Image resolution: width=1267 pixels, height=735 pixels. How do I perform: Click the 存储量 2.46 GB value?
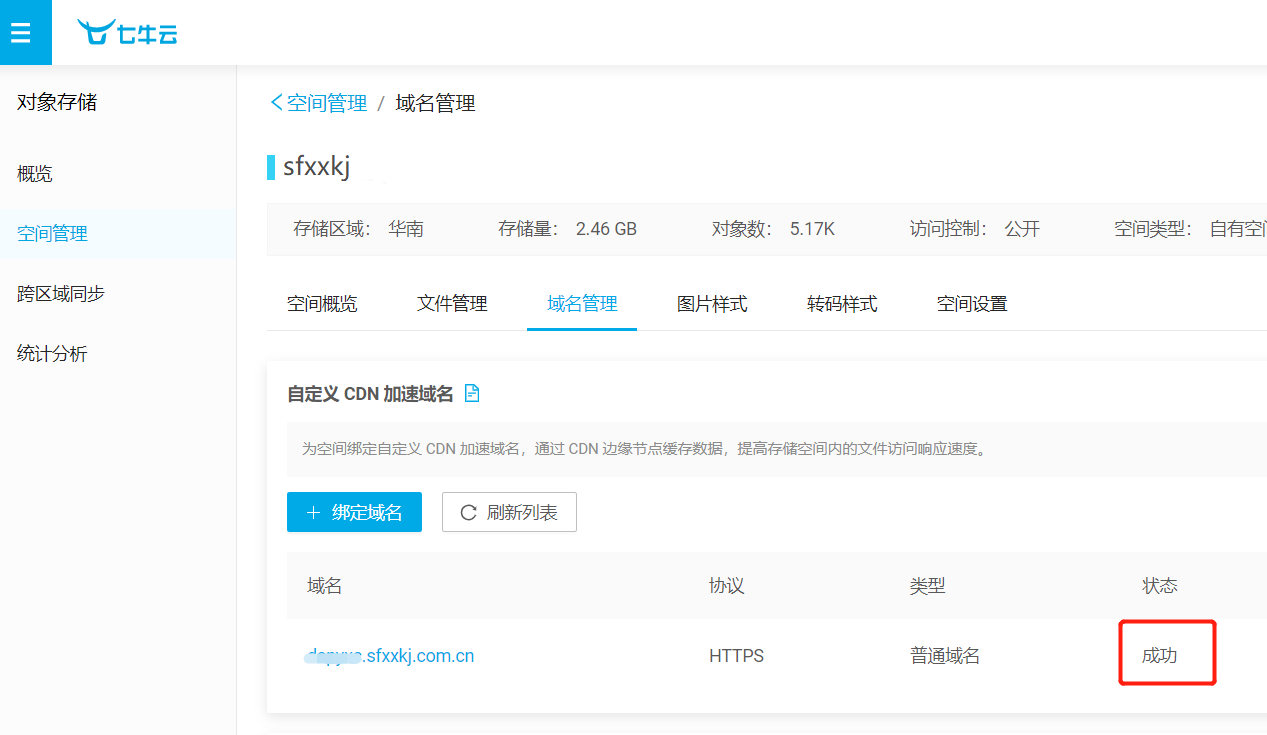[x=606, y=229]
